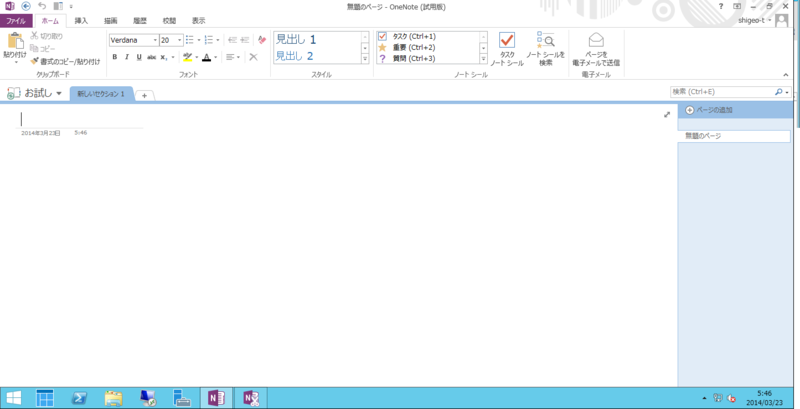The height and width of the screenshot is (409, 800).
Task: Toggle Dock to Desktop icon in title bar
Action: click(x=58, y=6)
